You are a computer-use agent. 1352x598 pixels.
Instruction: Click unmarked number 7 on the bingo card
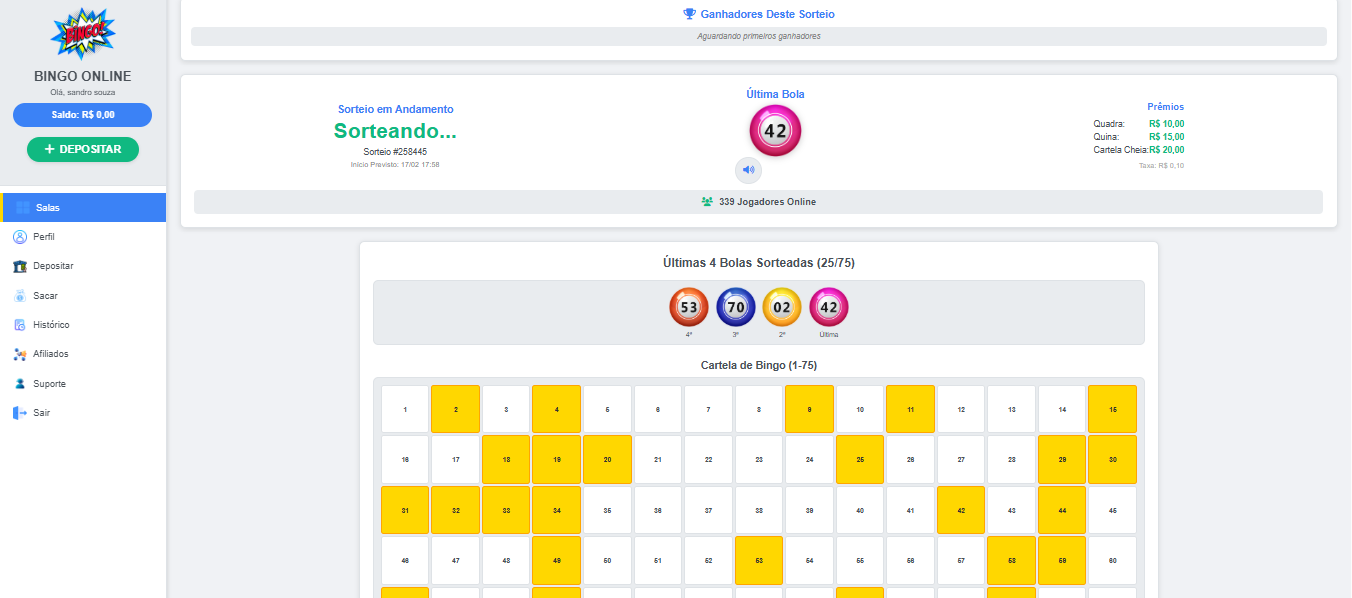tap(709, 410)
